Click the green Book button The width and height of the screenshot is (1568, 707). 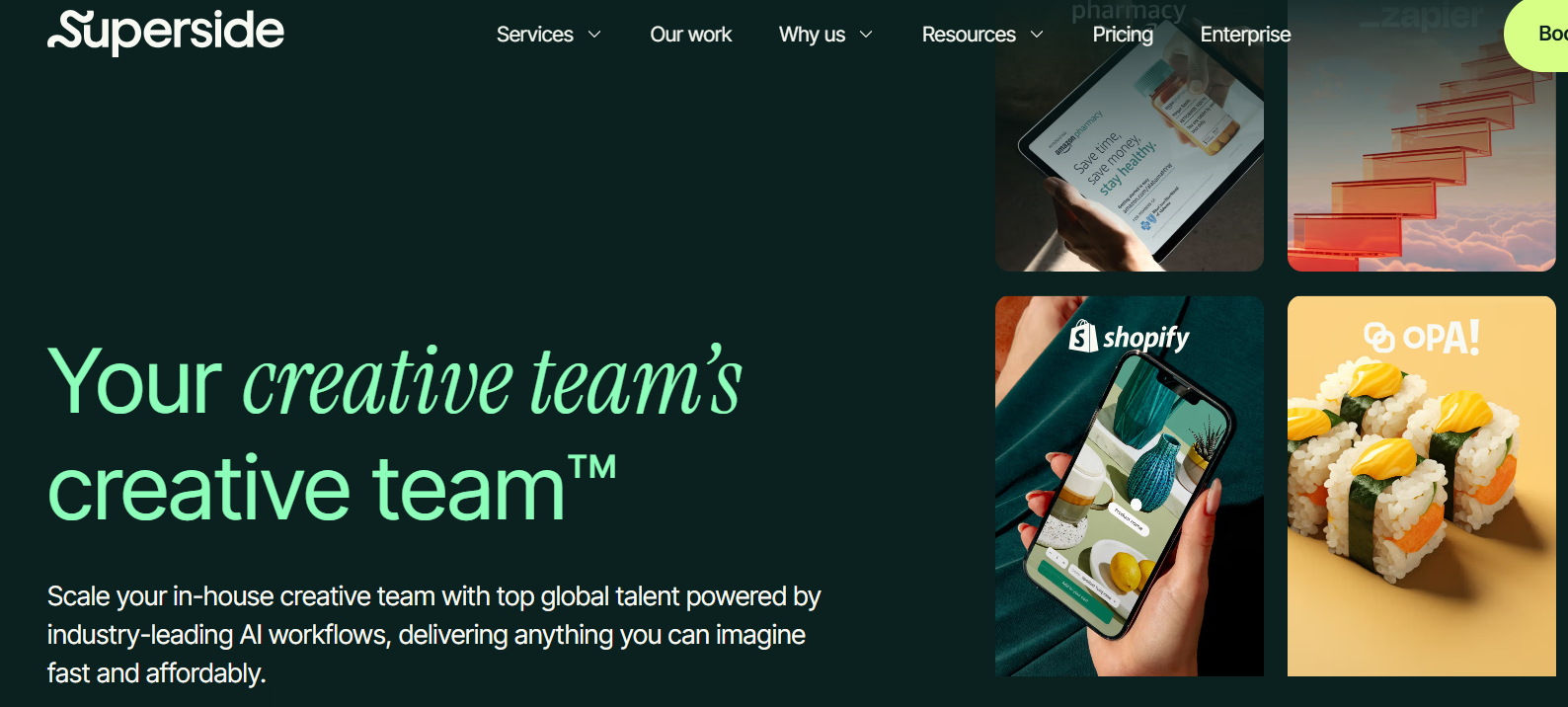[1536, 35]
